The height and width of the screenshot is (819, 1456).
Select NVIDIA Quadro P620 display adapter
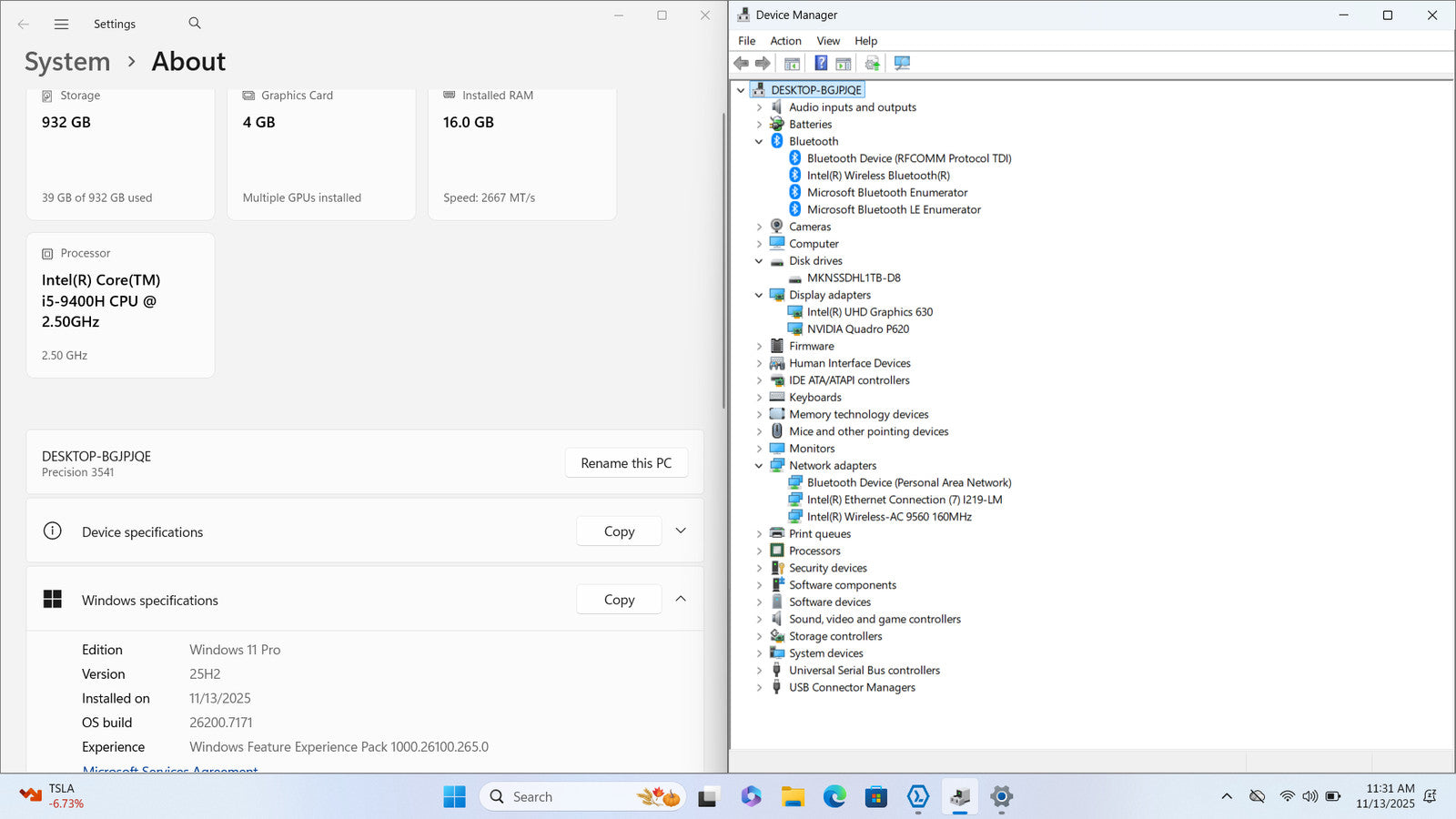pyautogui.click(x=857, y=329)
